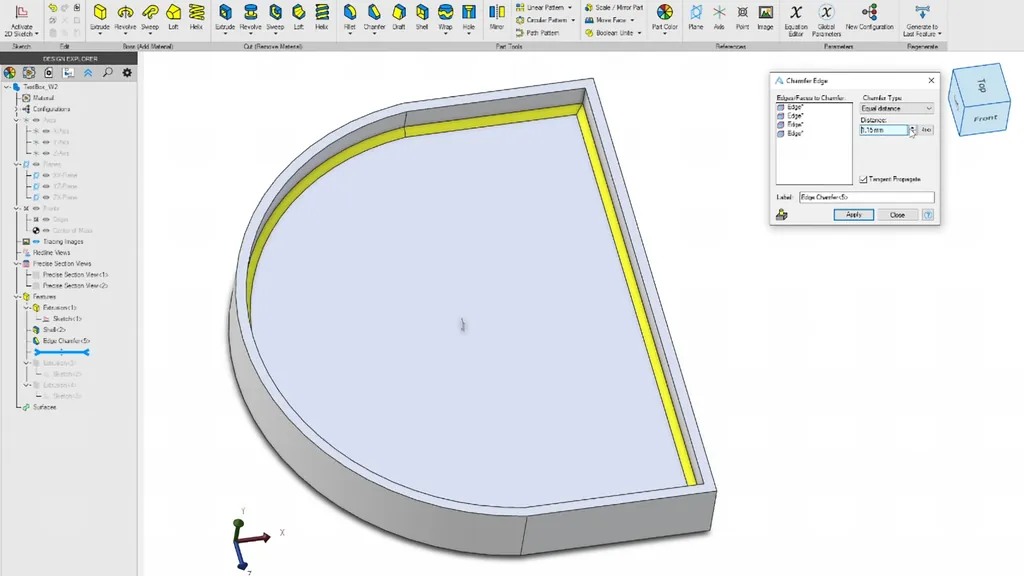Select Cut Revolve tool
Image resolution: width=1024 pixels, height=576 pixels.
pyautogui.click(x=250, y=18)
